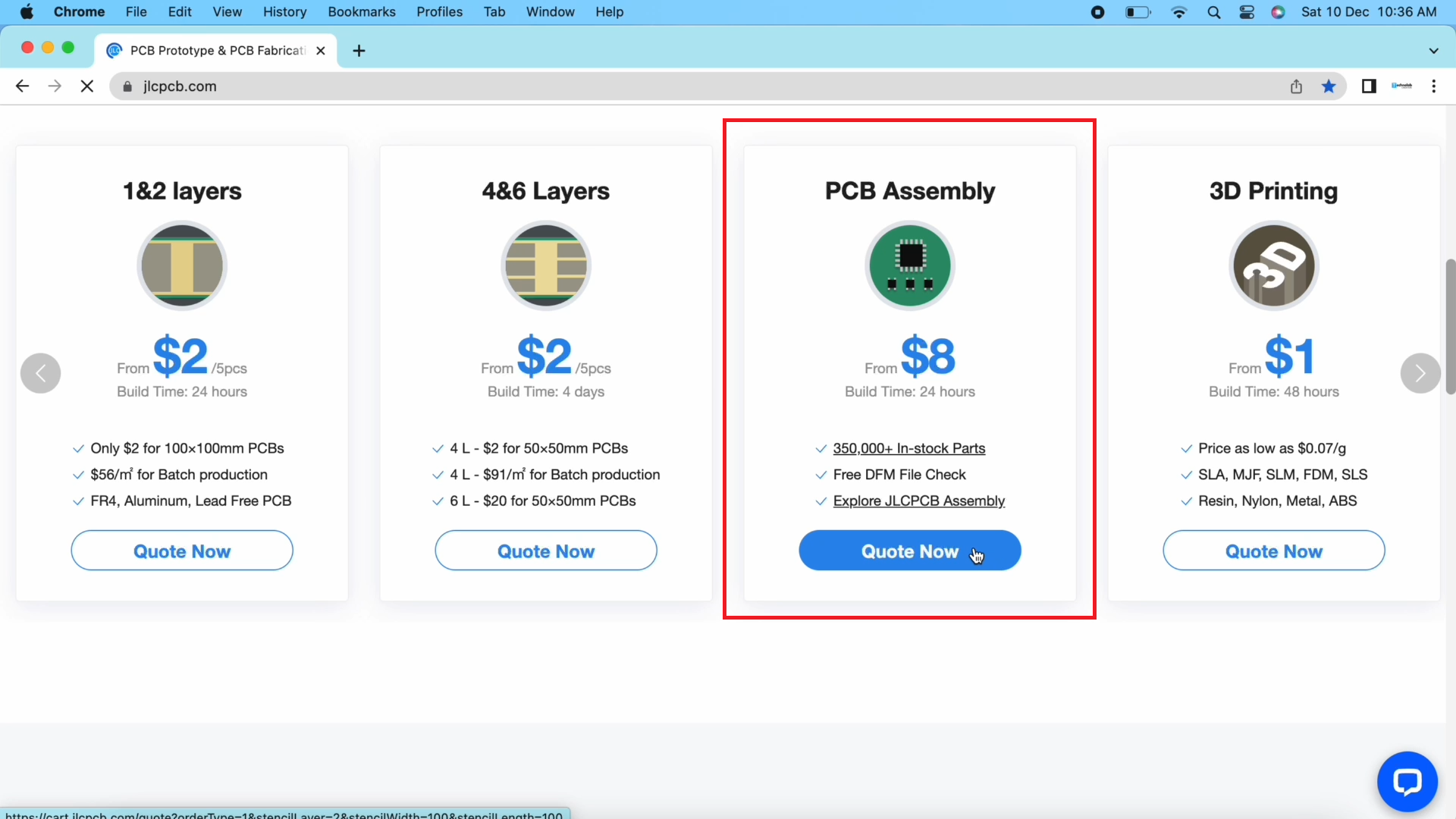Click 'Resin, Nylon, Metal, ABS' text
Viewport: 1456px width, 819px height.
coord(1278,500)
